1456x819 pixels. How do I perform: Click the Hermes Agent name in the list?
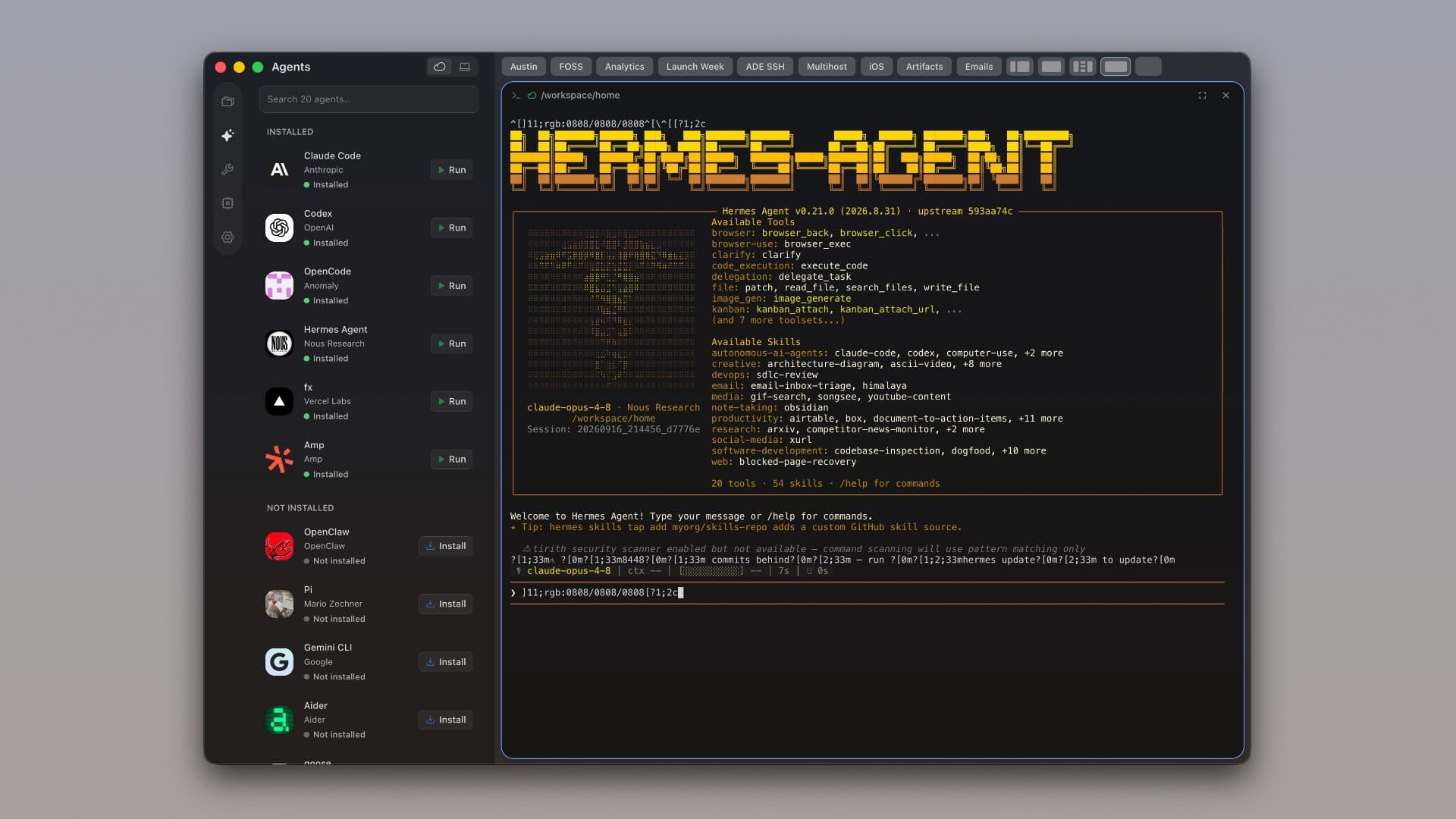(x=335, y=330)
